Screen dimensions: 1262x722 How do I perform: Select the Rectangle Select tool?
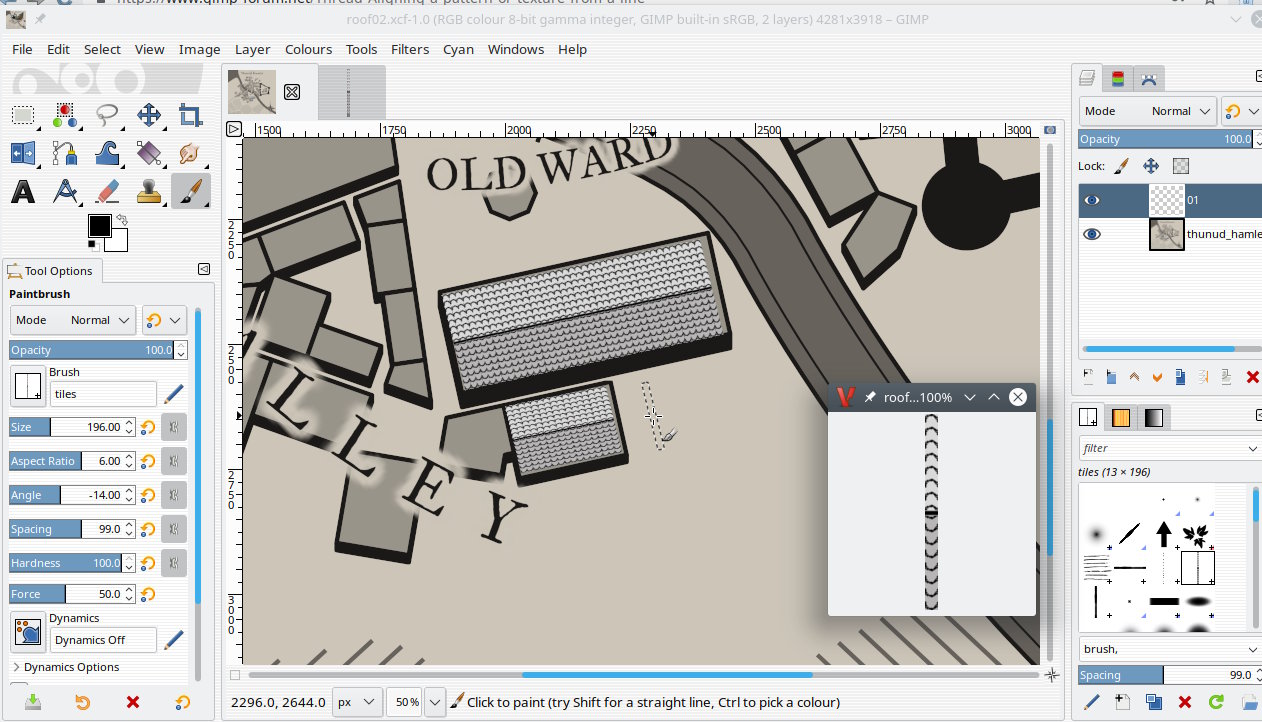(x=23, y=115)
